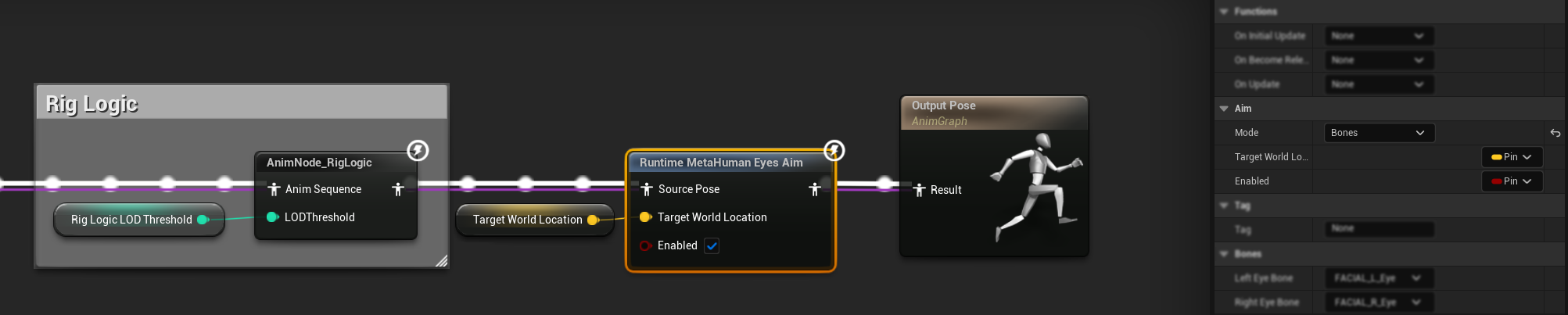Click the Left Eye Bone label
The image size is (1568, 315).
point(1264,278)
